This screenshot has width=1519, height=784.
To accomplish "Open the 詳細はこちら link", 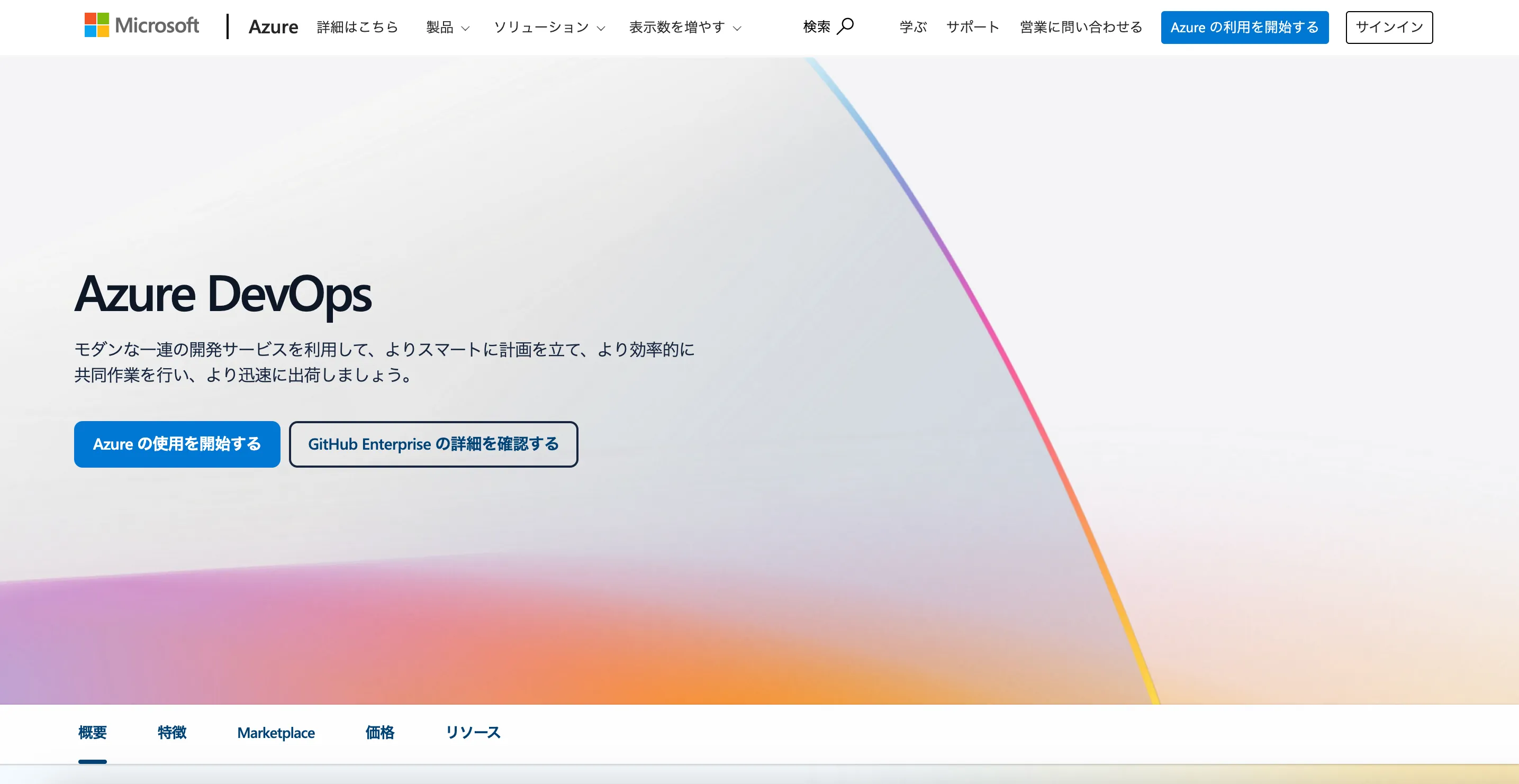I will pos(357,27).
